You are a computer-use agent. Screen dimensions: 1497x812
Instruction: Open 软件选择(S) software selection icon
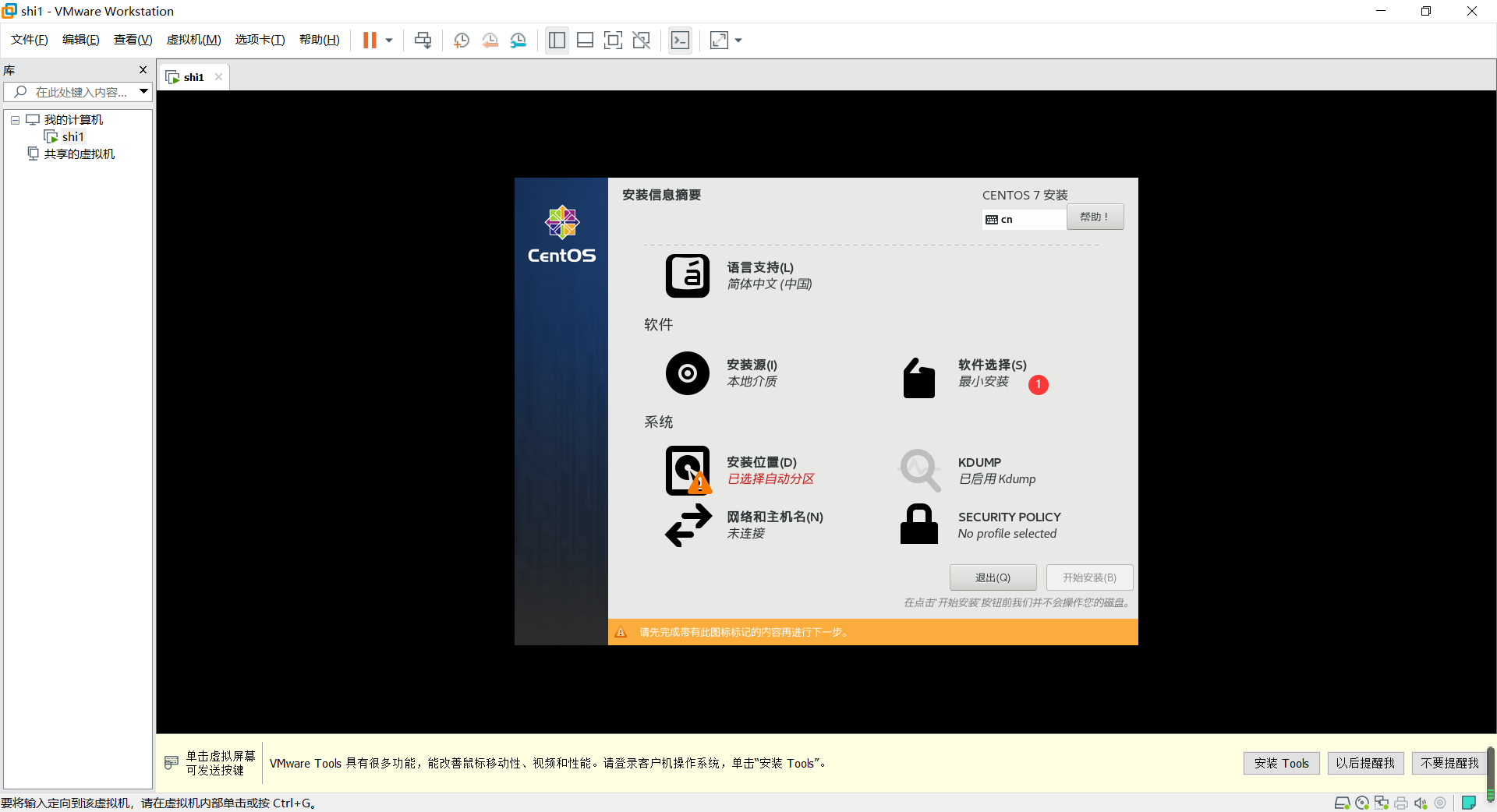919,378
